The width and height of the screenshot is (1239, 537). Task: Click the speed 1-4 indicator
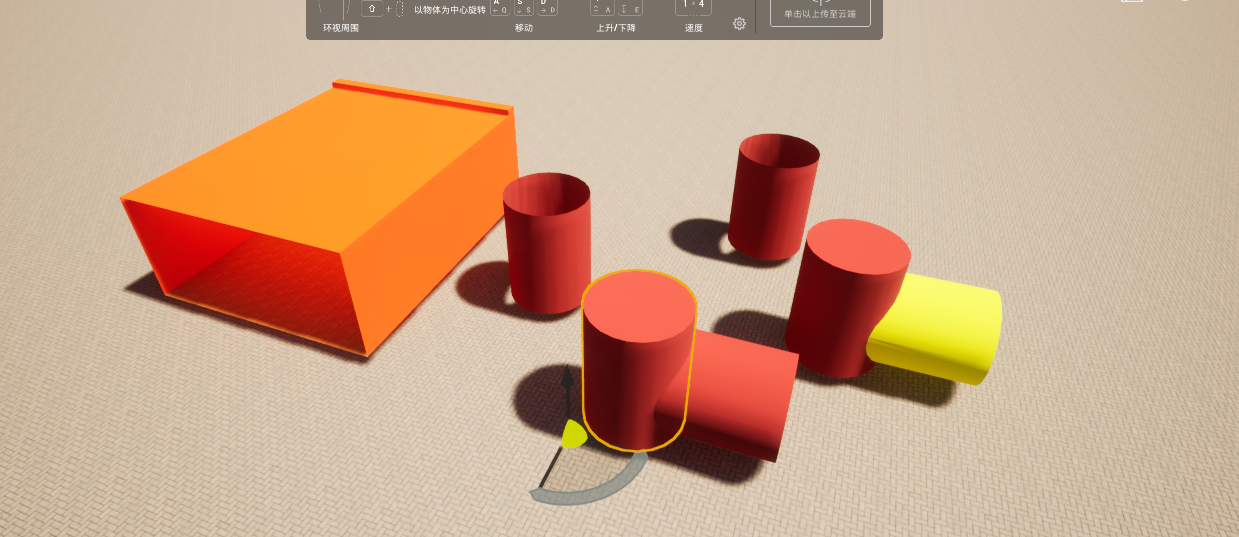pyautogui.click(x=693, y=5)
